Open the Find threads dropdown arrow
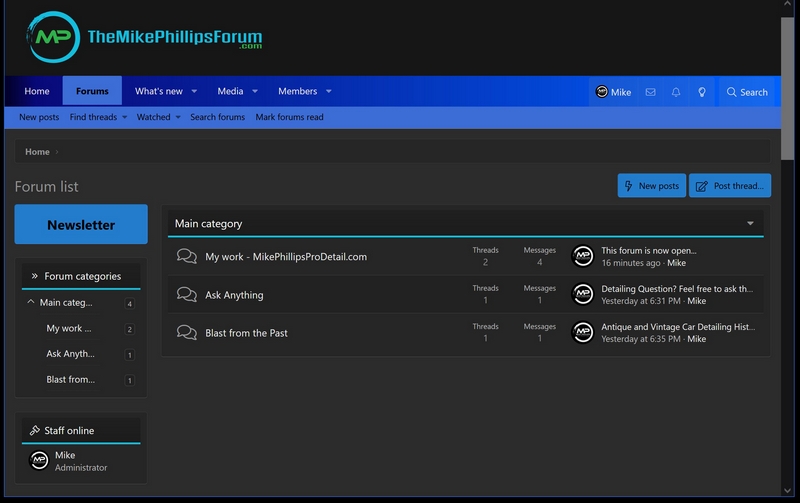 click(124, 117)
